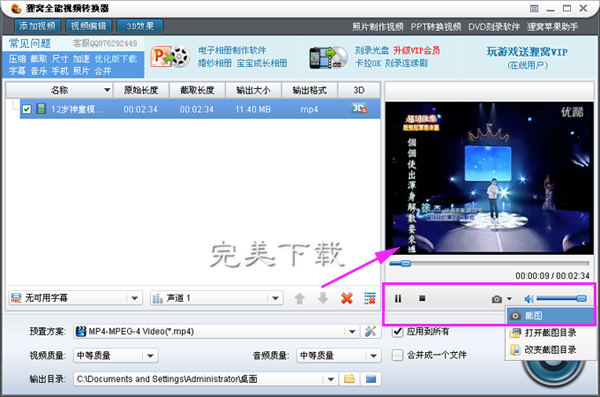Click the 宝宝成长相册 link

coord(262,63)
